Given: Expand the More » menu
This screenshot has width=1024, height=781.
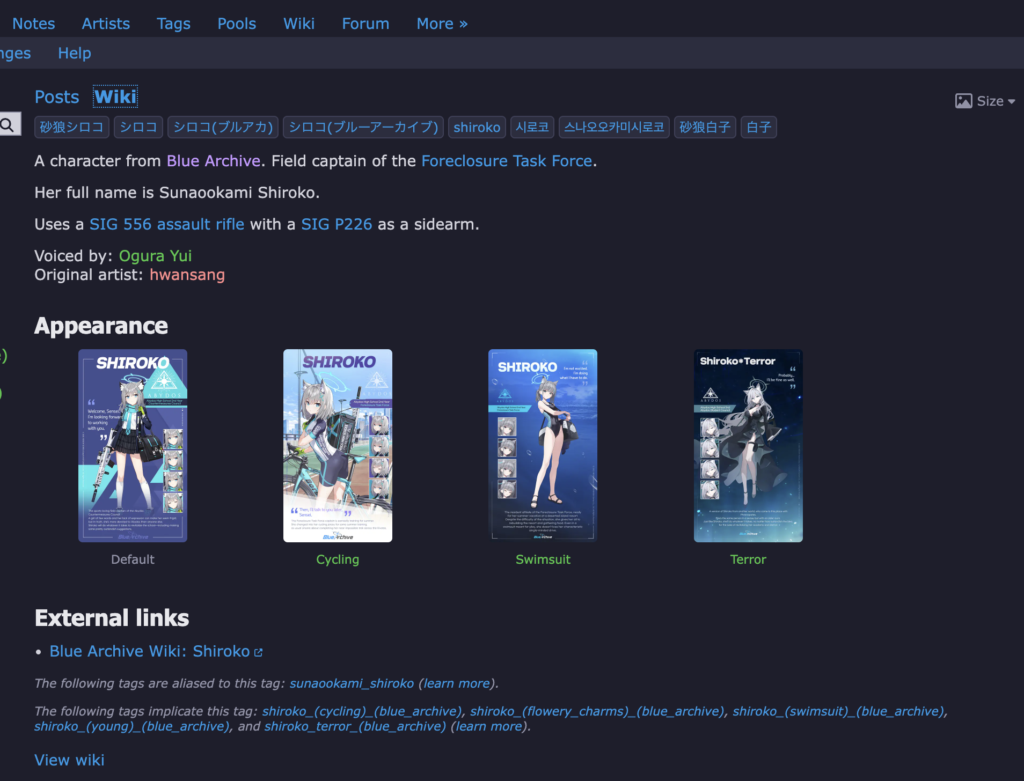Looking at the screenshot, I should 442,24.
